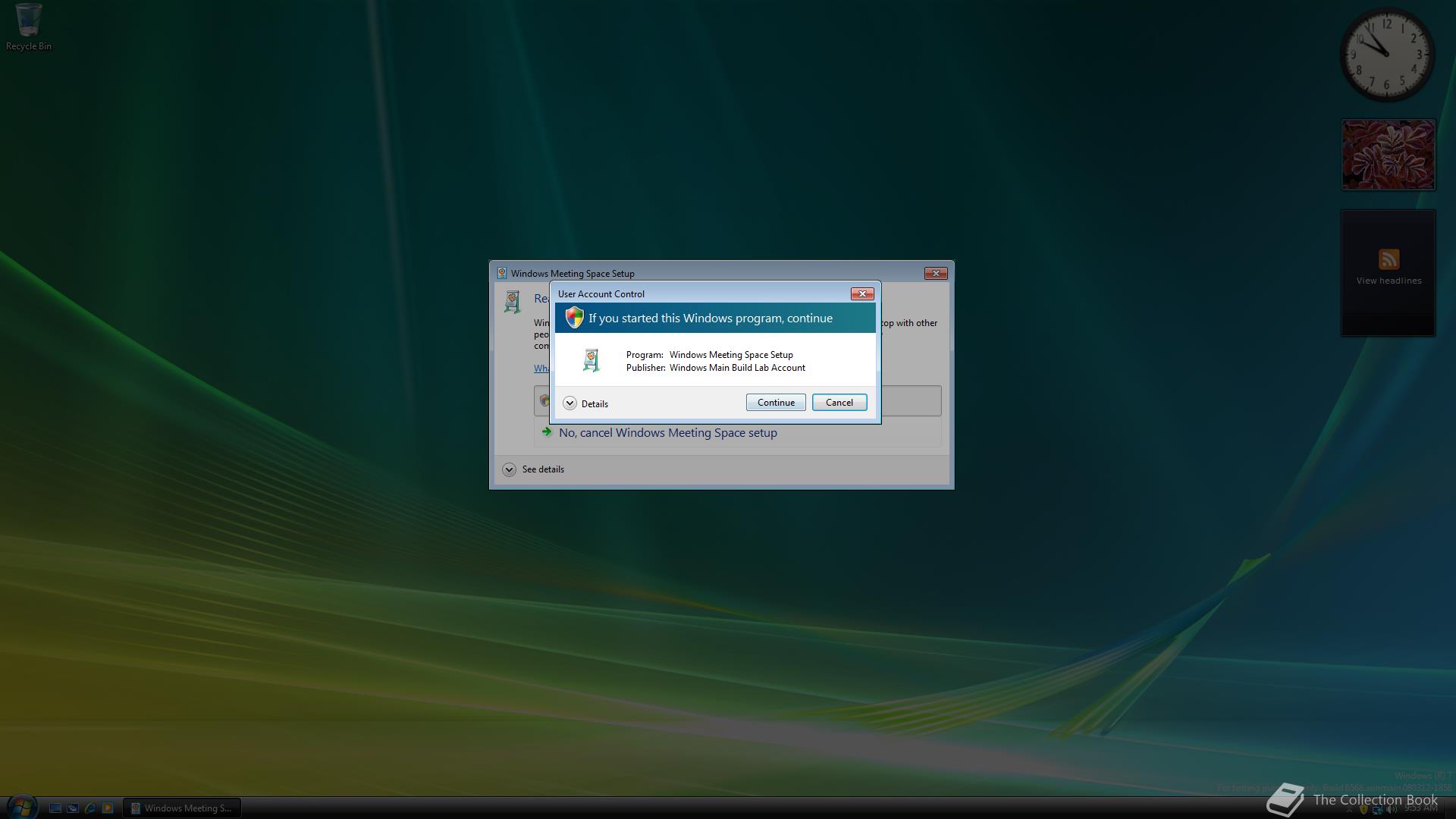
Task: Expand Details in User Account Control
Action: point(585,403)
